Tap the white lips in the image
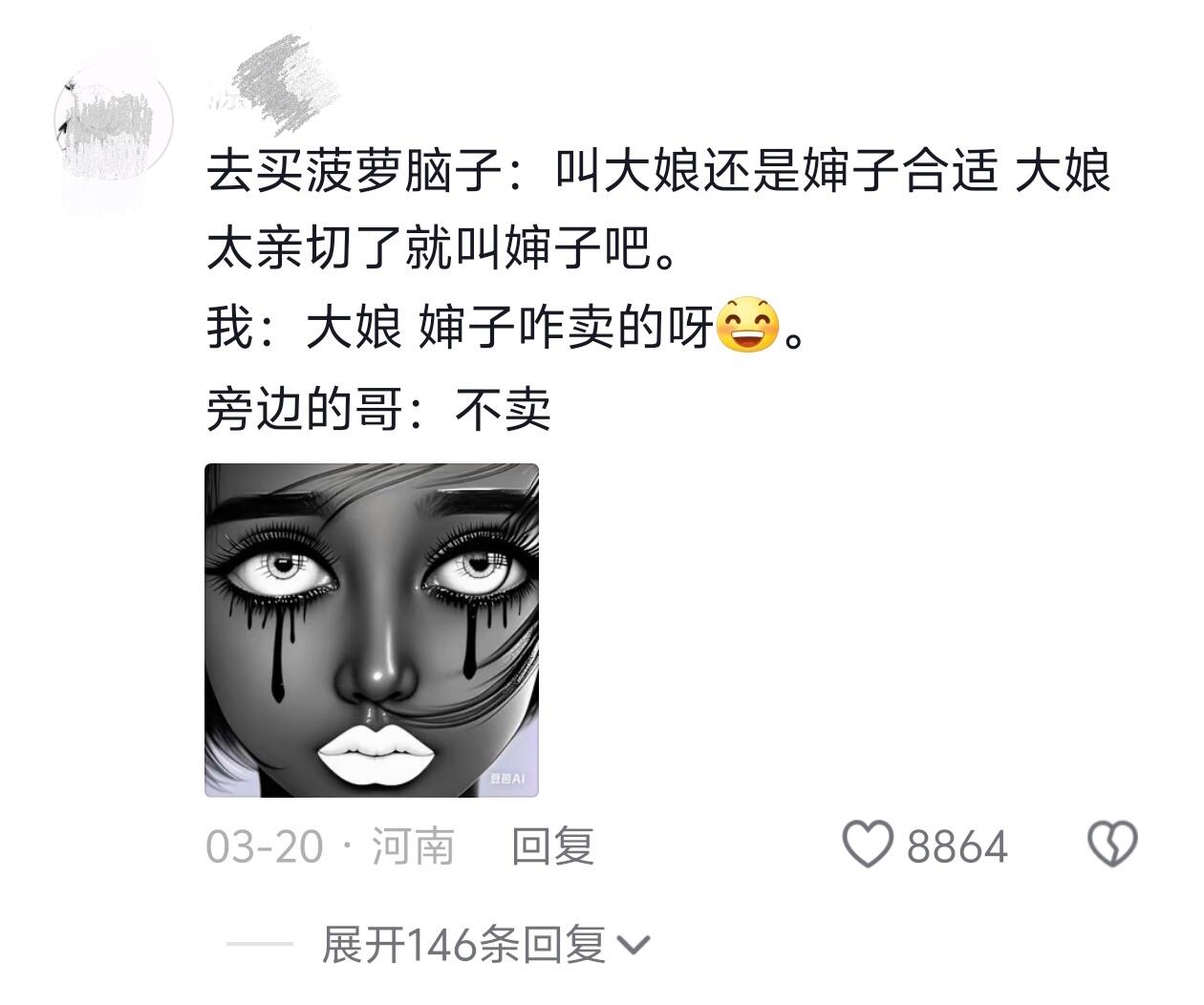This screenshot has width=1204, height=1005. tap(373, 755)
